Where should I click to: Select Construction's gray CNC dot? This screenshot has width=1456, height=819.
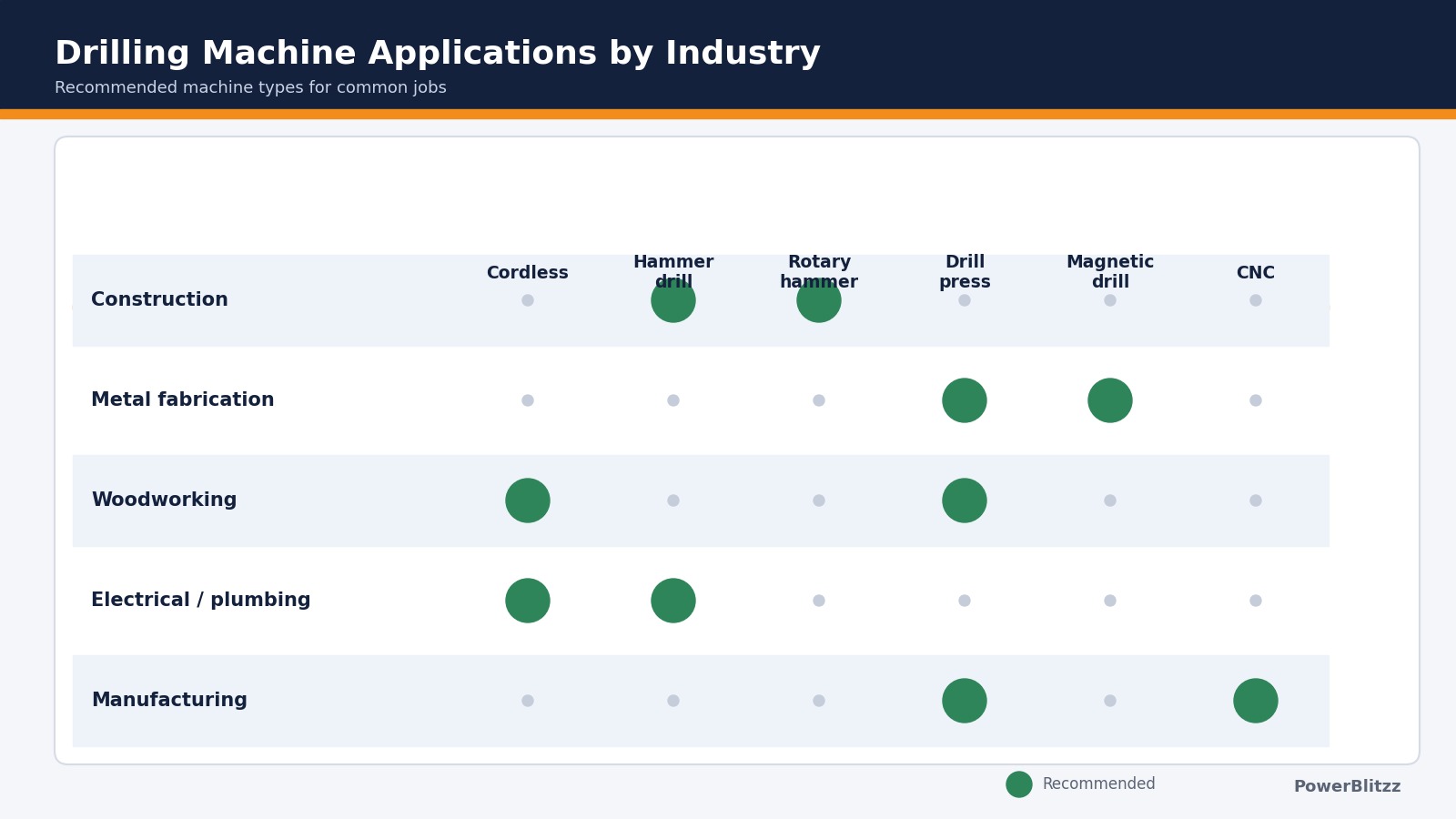(1256, 300)
